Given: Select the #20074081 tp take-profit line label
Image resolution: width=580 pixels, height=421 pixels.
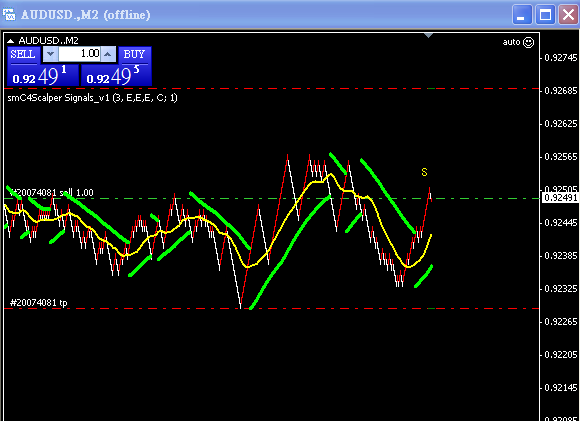Looking at the screenshot, I should [x=39, y=303].
